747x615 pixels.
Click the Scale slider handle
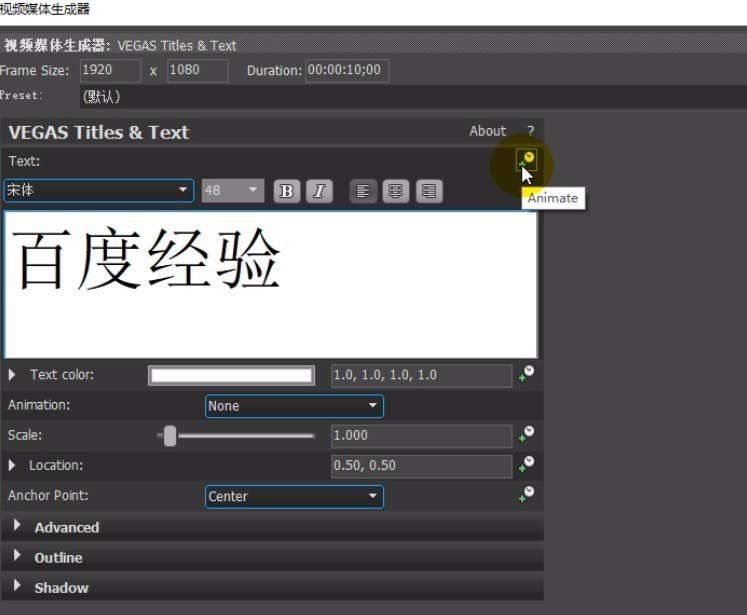[x=170, y=436]
